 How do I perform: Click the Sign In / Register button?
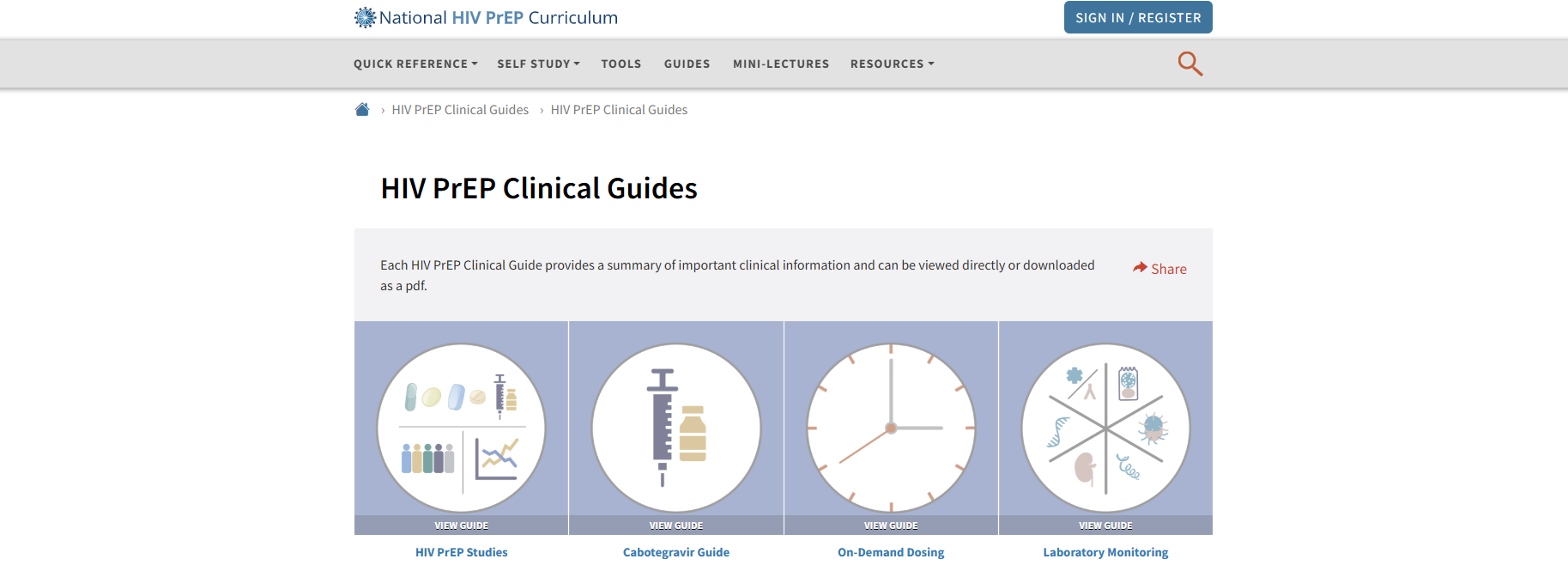coord(1138,17)
